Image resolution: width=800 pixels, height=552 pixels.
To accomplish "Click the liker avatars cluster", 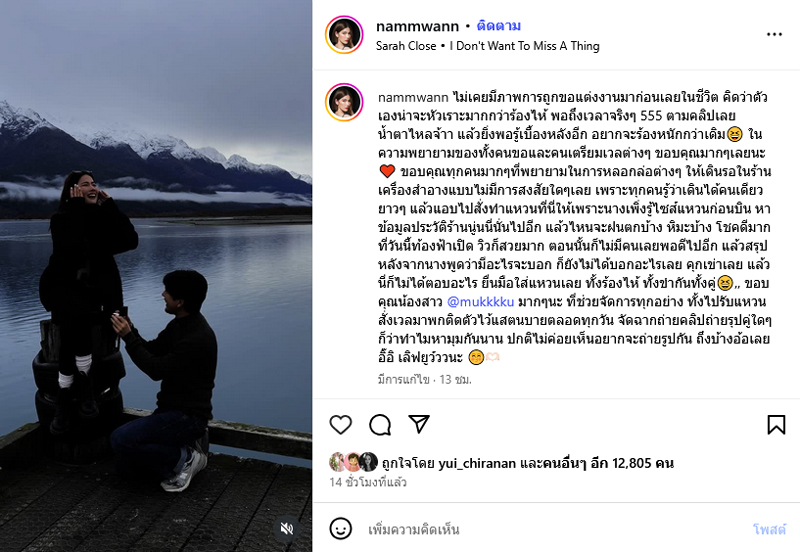I will [x=354, y=462].
